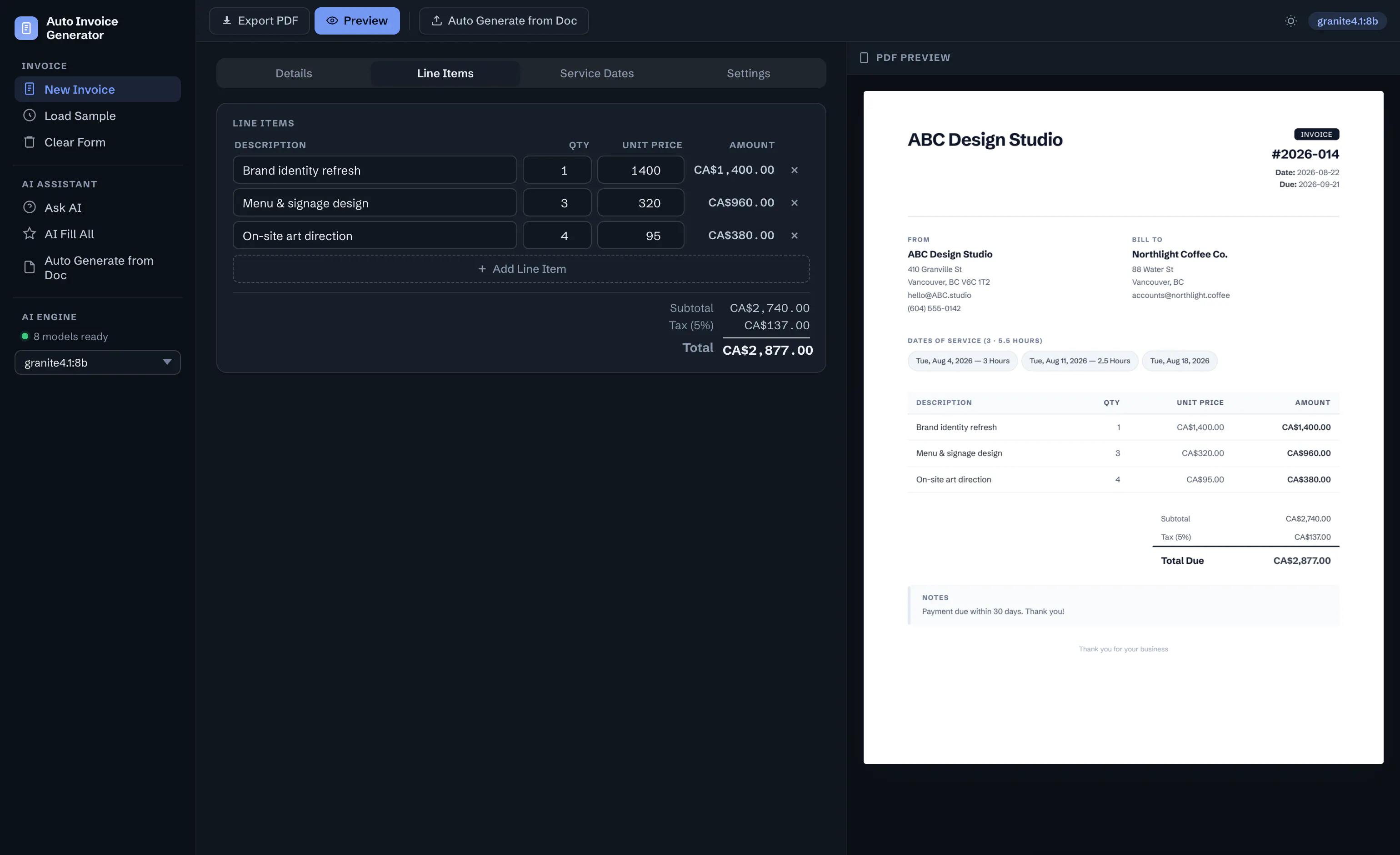The height and width of the screenshot is (855, 1400).
Task: Click the AI Fill All star icon
Action: 30,234
